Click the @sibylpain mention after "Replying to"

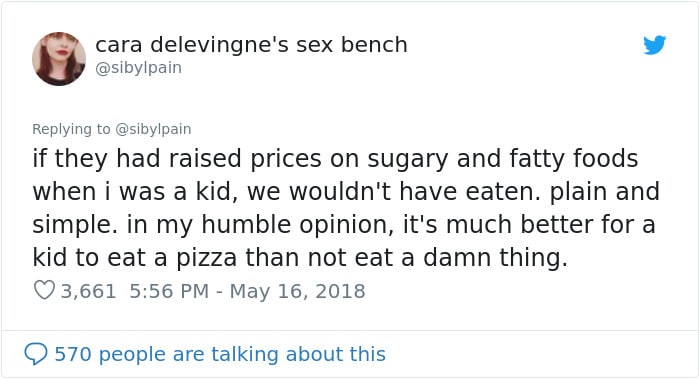(153, 129)
